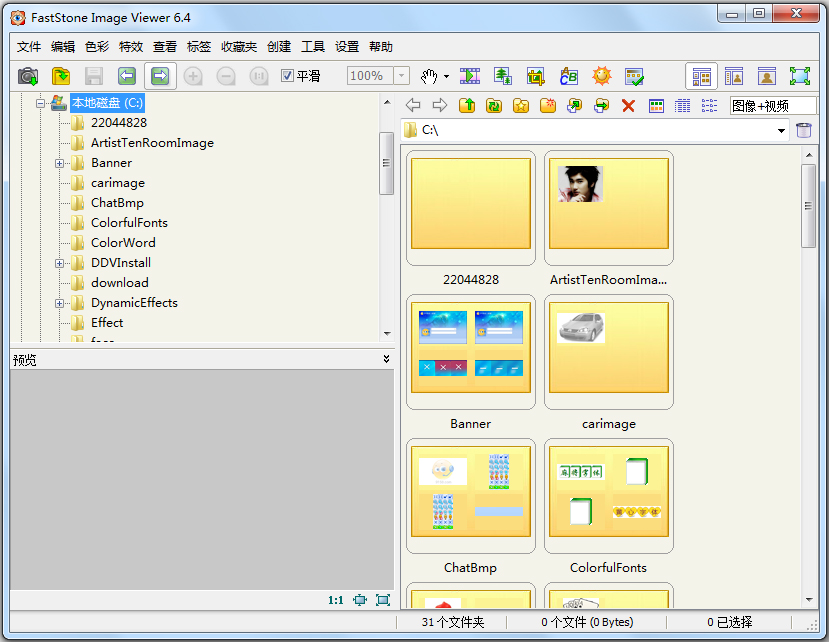Screen dimensions: 829x642
Task: Open the adjust lighting sun icon
Action: 602,76
